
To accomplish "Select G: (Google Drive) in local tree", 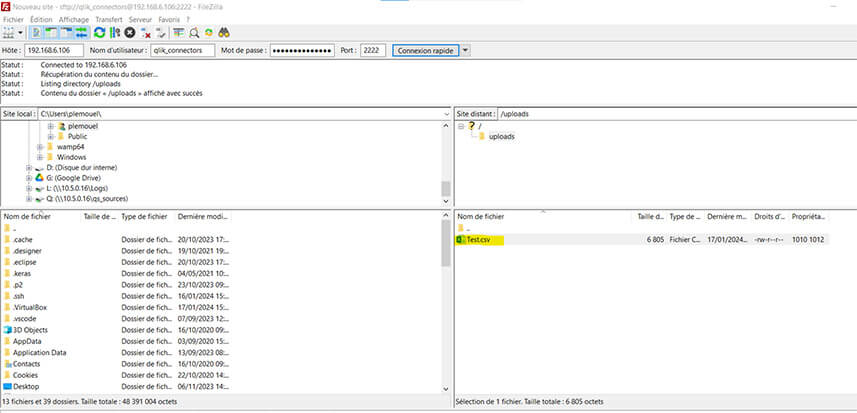I will click(73, 178).
